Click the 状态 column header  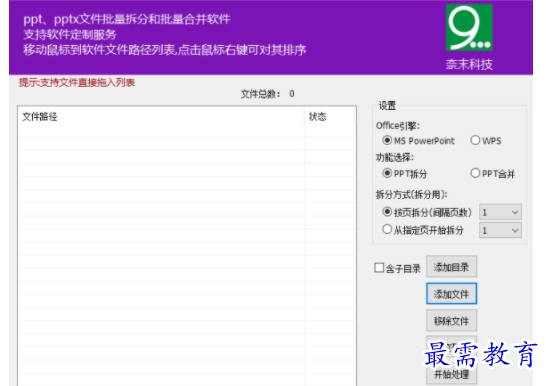pos(330,117)
